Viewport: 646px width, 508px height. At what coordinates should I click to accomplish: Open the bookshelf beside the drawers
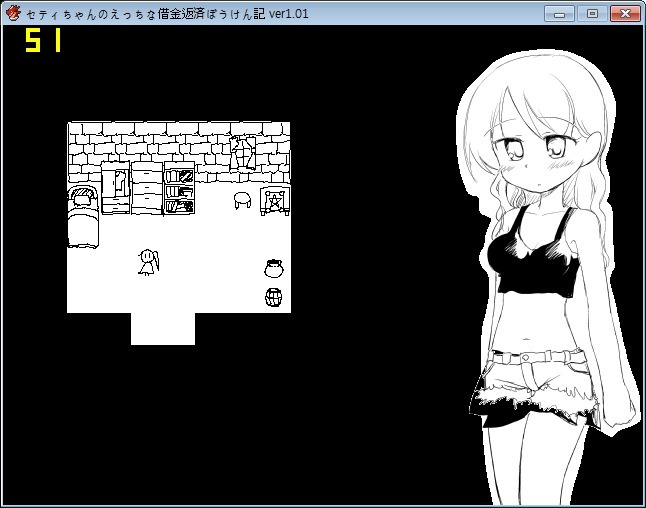pos(179,188)
